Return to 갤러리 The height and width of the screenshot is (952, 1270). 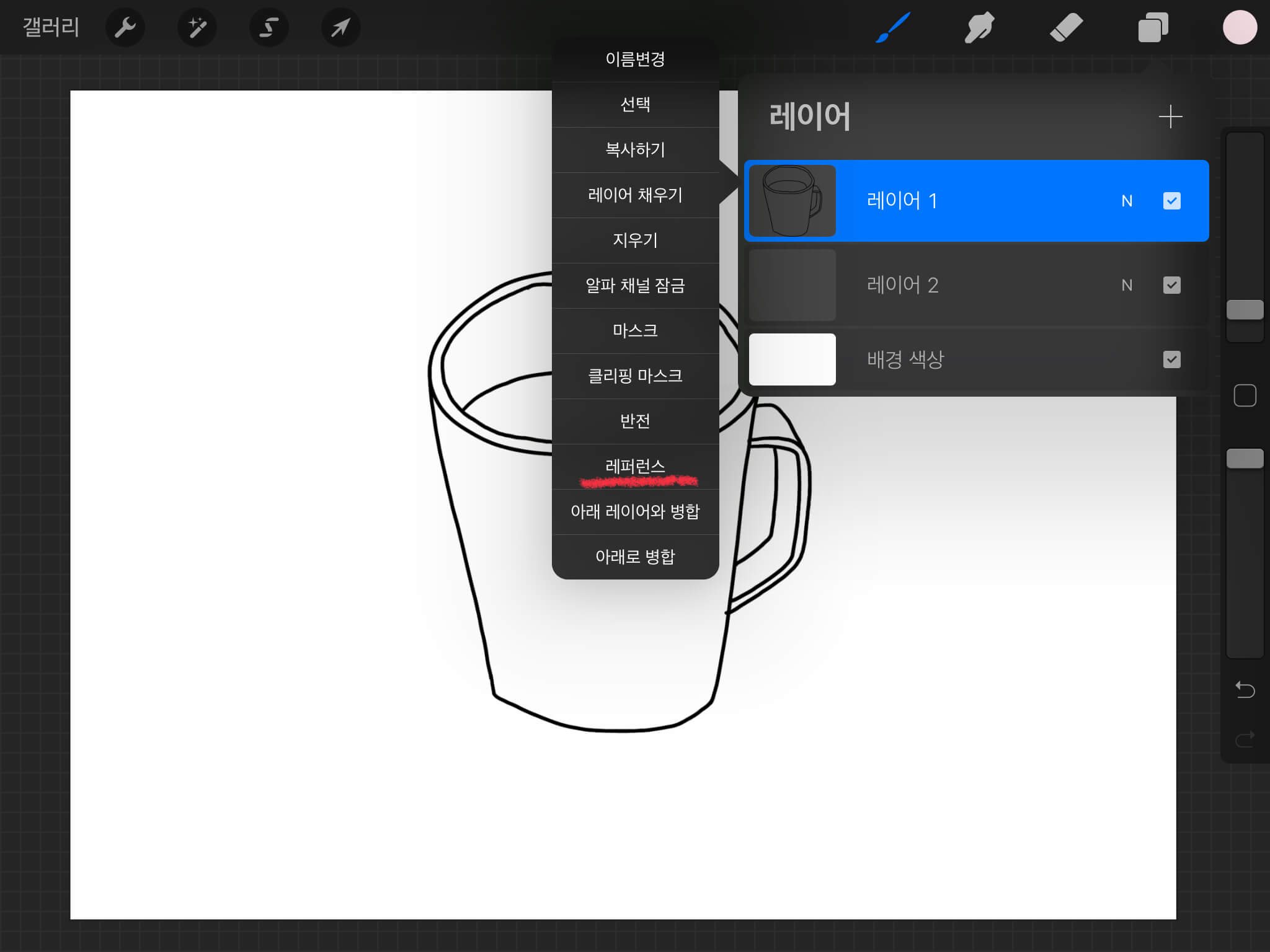point(51,27)
